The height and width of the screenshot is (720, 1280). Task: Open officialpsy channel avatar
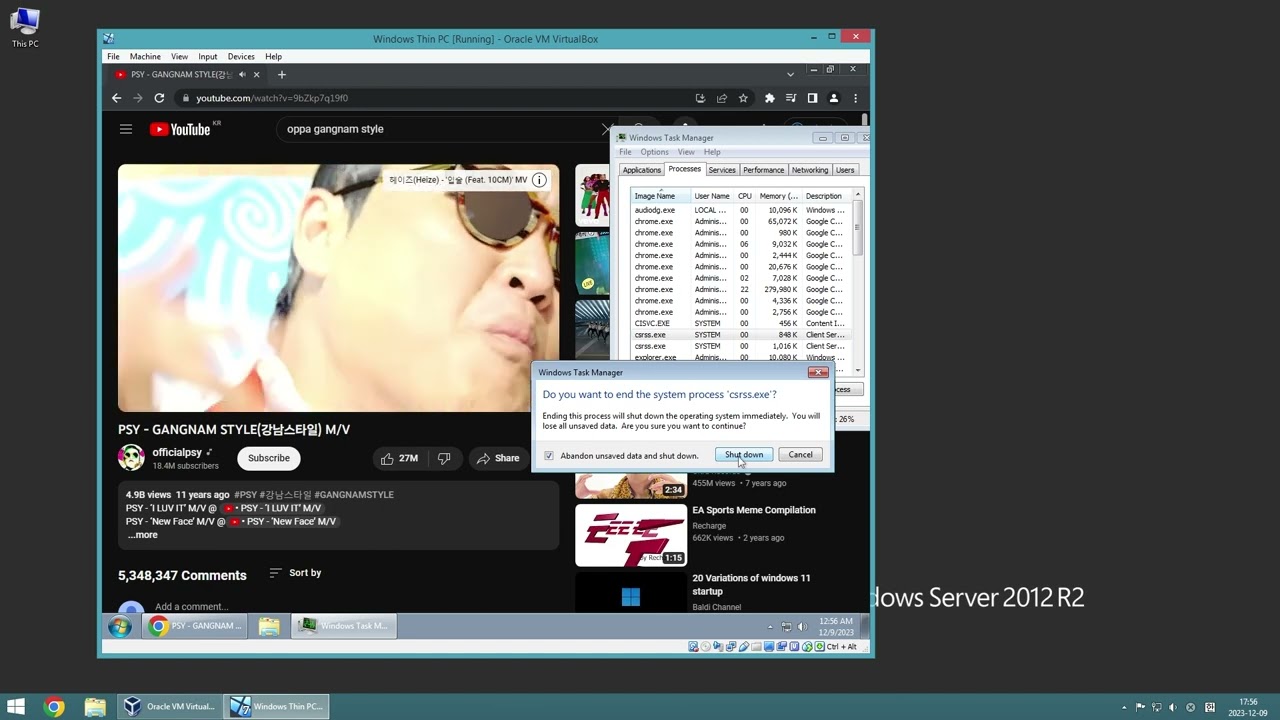(131, 458)
